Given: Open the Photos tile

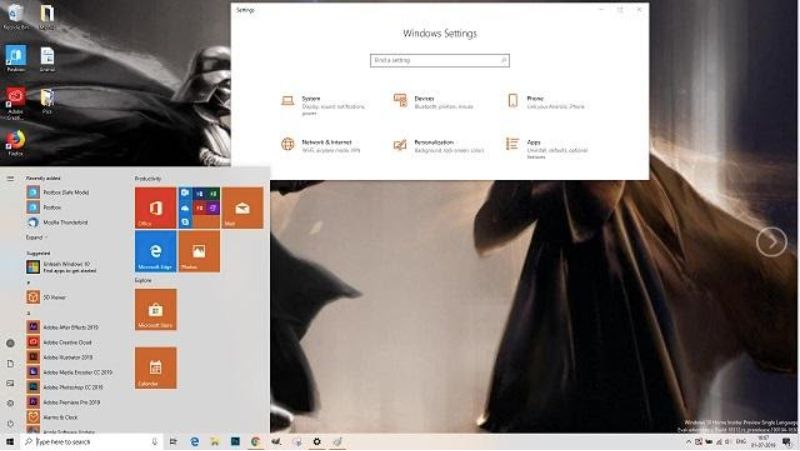Looking at the screenshot, I should pos(199,251).
